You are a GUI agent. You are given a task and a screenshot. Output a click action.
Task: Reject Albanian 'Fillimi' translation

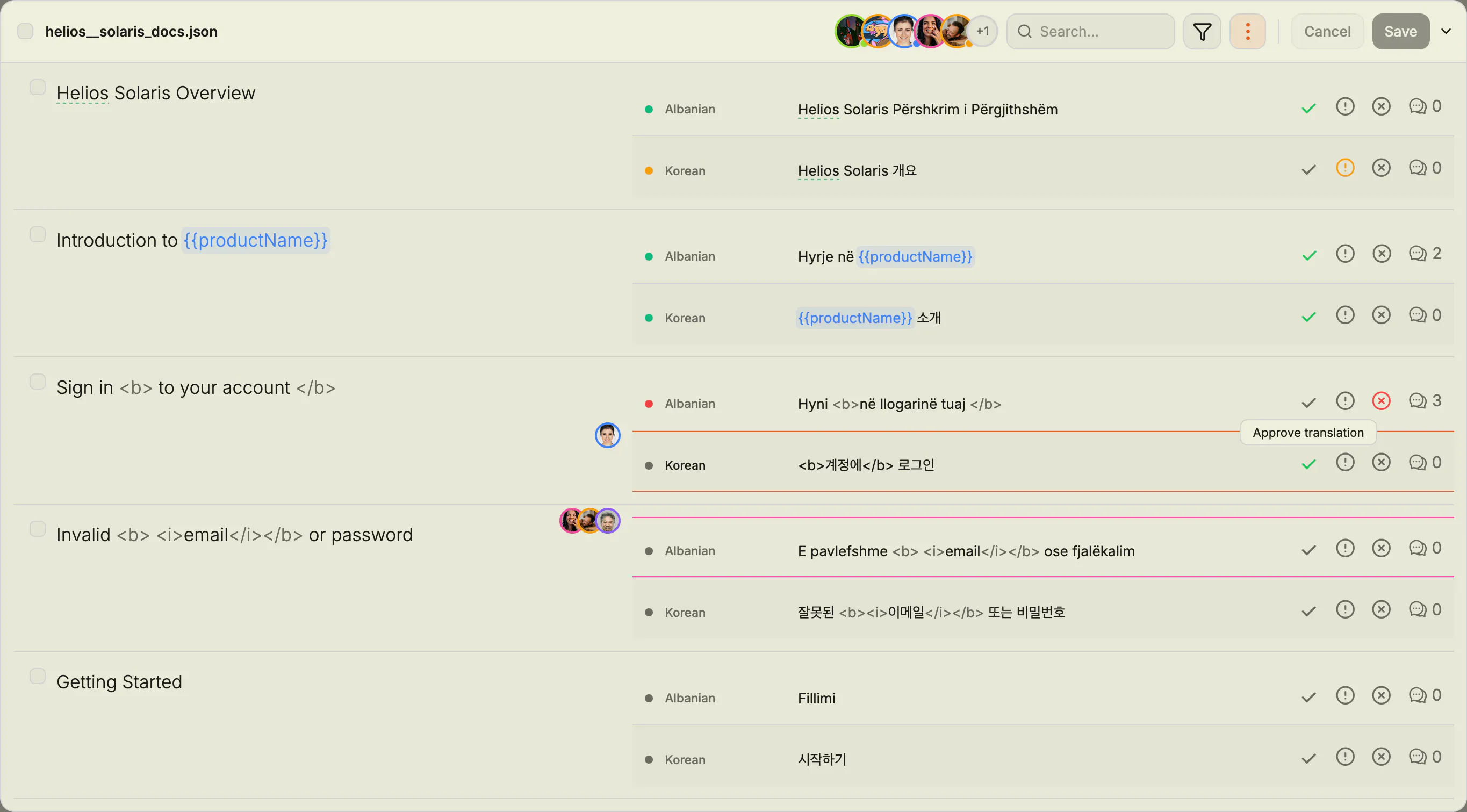point(1381,695)
